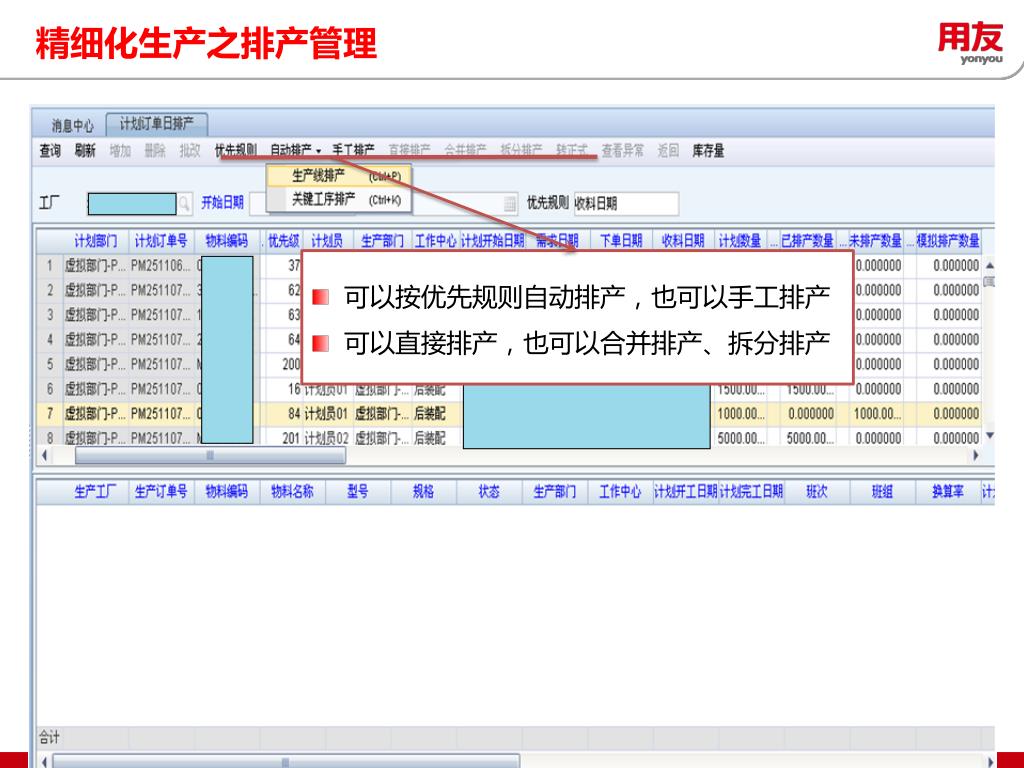
Task: Click the 规格 column header
Action: click(423, 492)
